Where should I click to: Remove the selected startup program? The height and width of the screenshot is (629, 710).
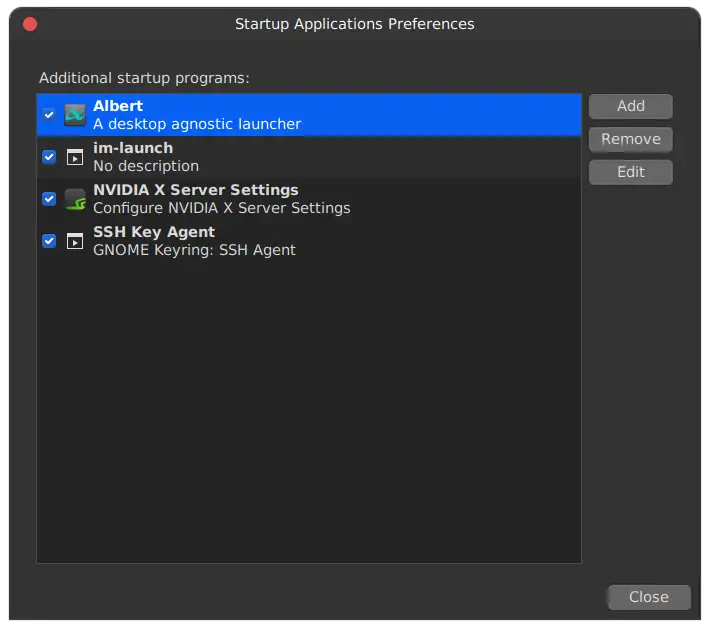pos(630,139)
